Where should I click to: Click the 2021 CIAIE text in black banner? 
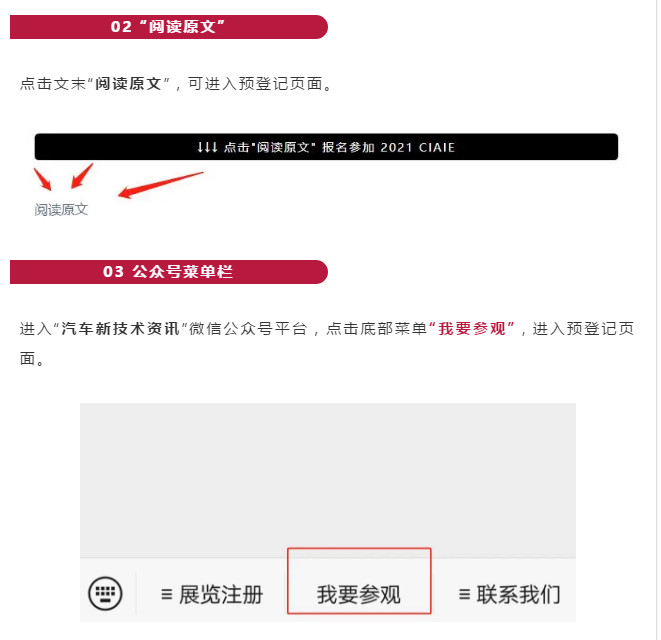417,147
